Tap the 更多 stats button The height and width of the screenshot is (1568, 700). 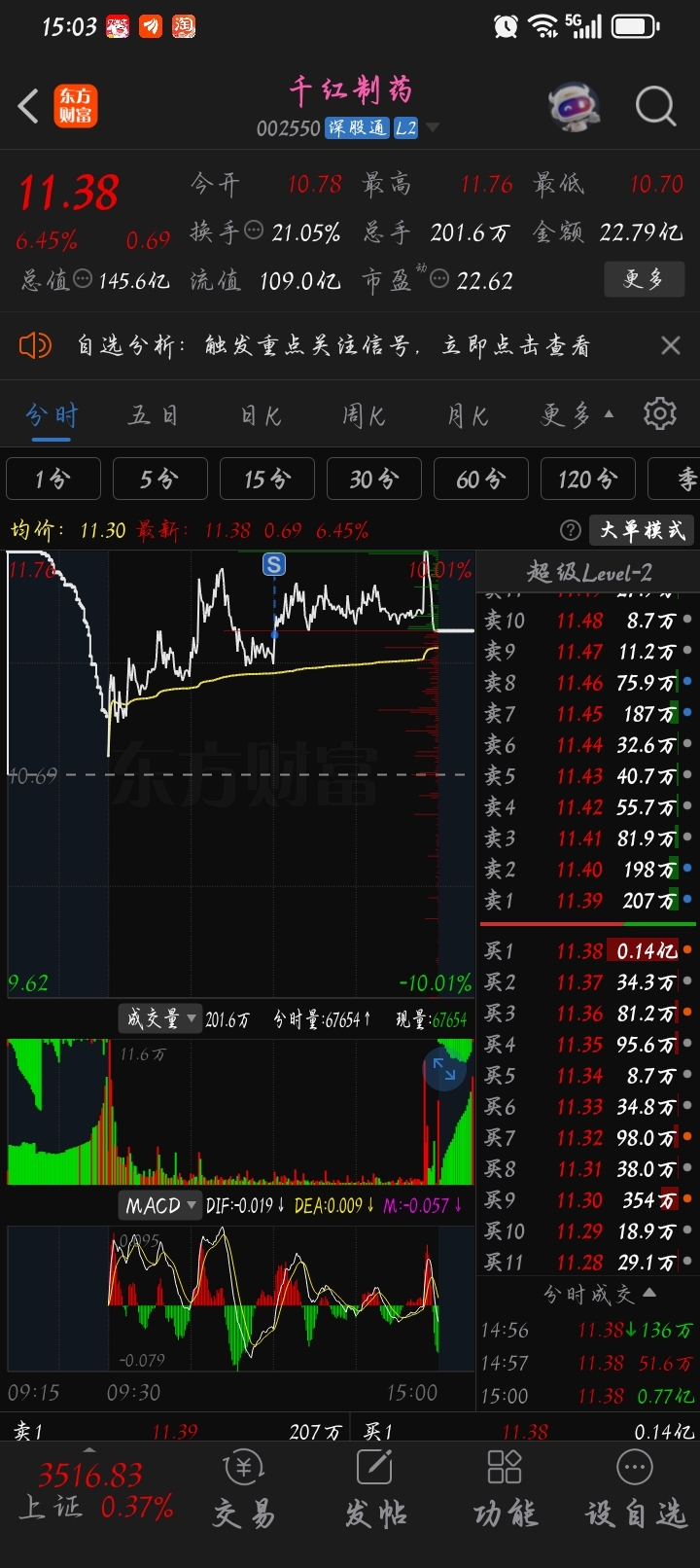pos(643,279)
